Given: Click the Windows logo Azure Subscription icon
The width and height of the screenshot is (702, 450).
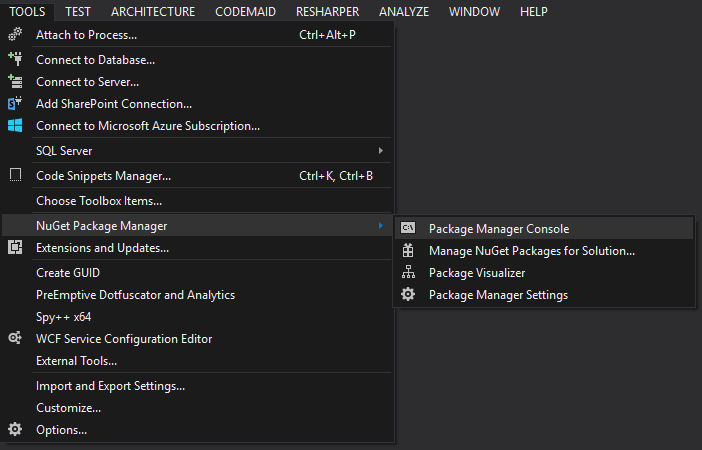Looking at the screenshot, I should pos(15,125).
